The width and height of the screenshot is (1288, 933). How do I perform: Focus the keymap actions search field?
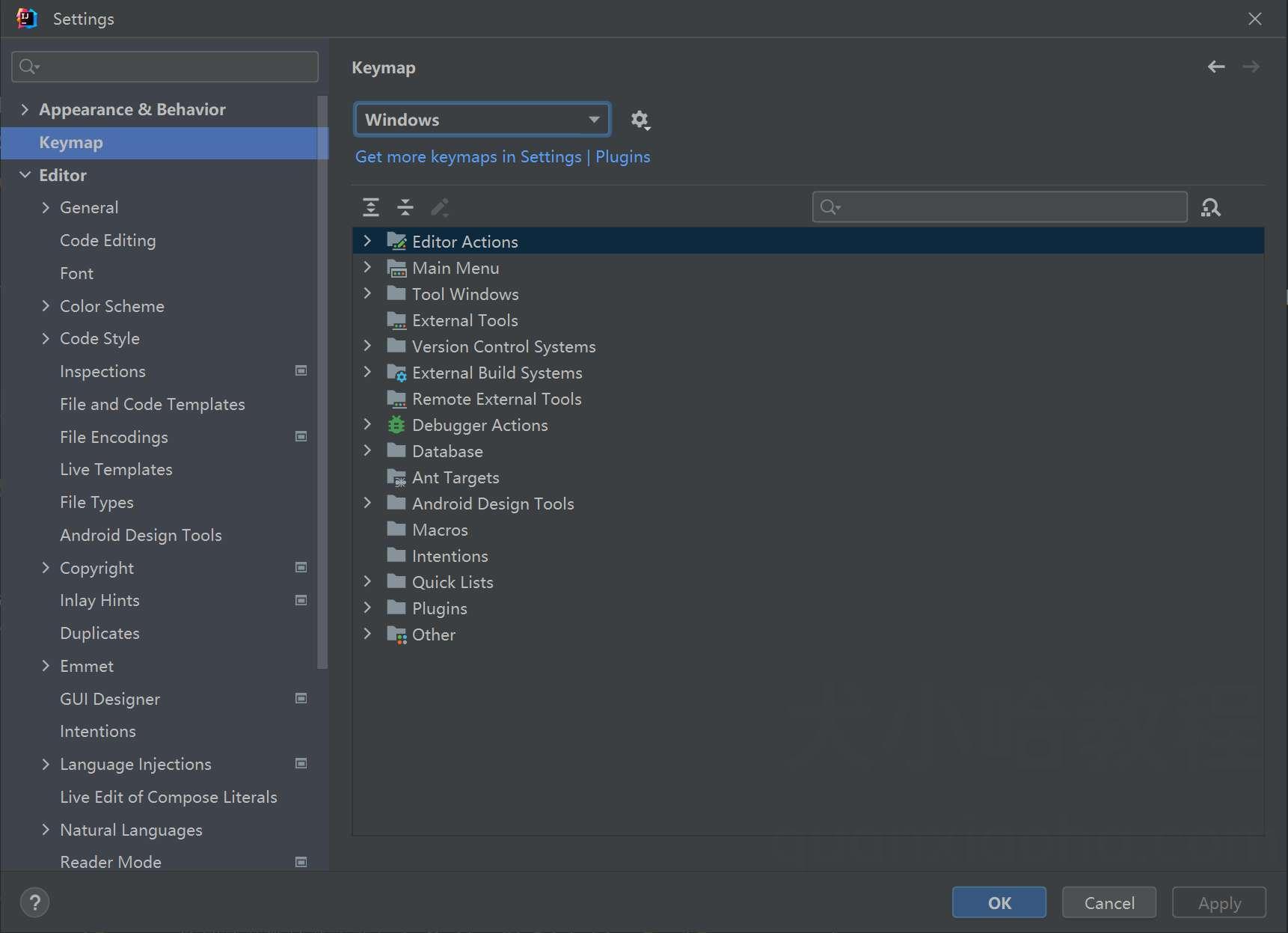[x=999, y=207]
